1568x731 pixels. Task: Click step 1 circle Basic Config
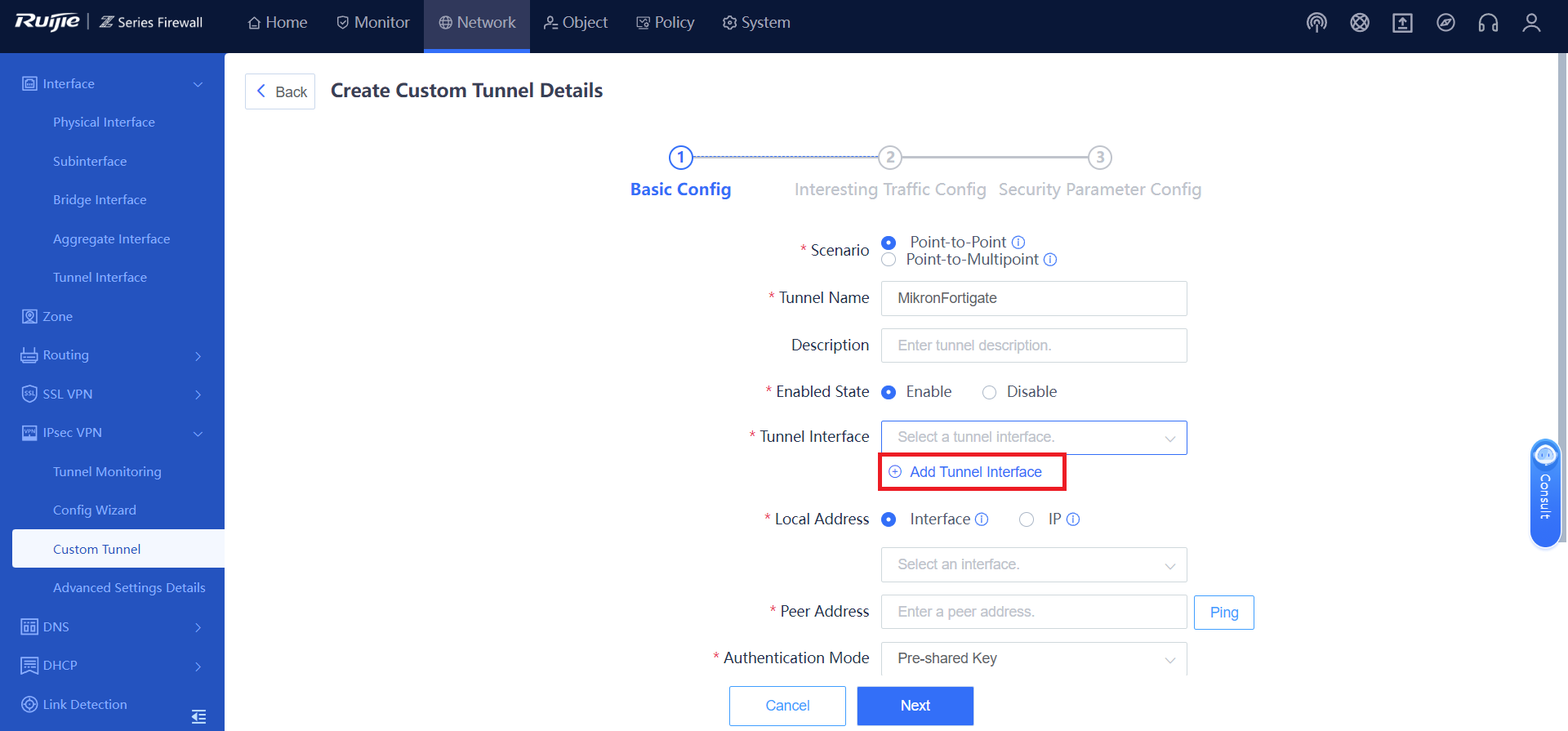click(x=681, y=157)
